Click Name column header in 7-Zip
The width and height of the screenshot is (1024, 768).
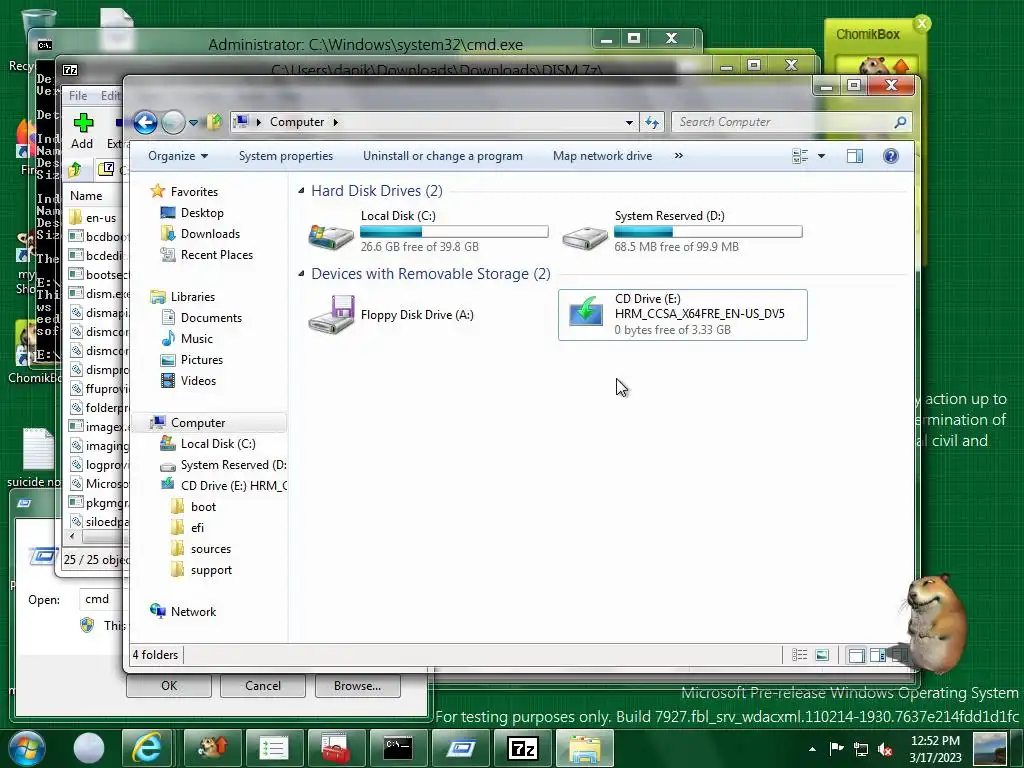point(86,196)
